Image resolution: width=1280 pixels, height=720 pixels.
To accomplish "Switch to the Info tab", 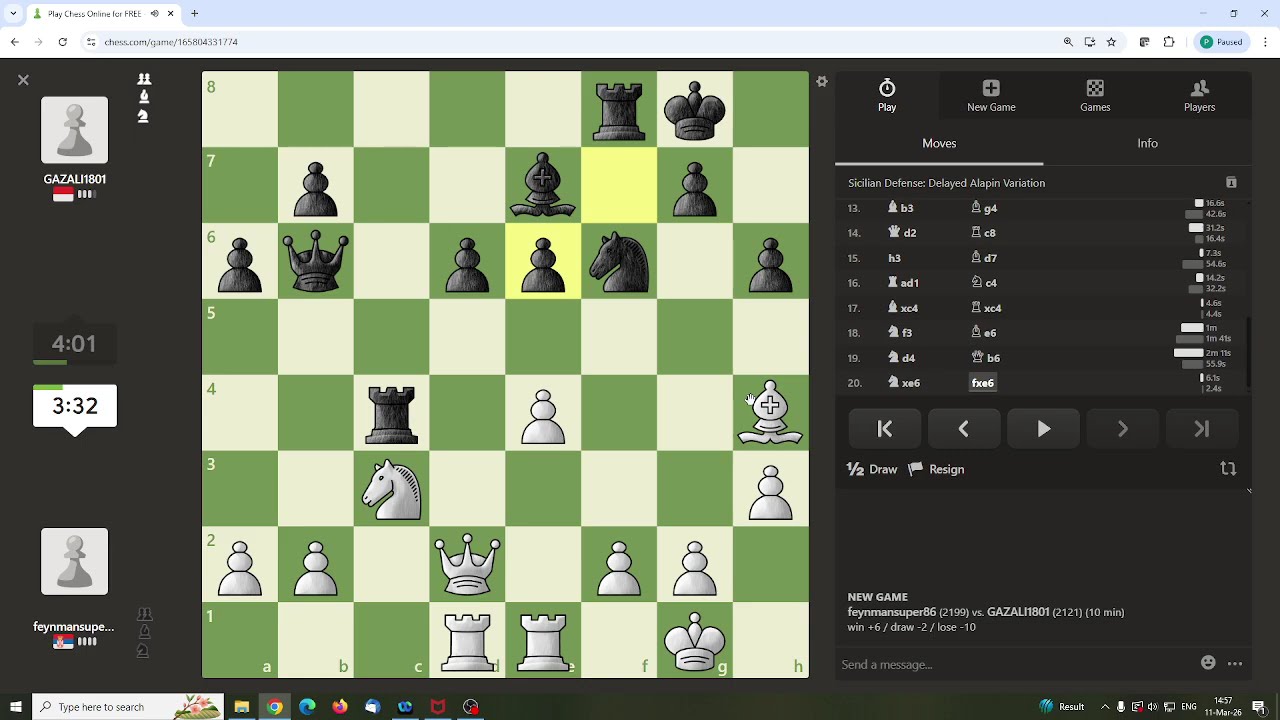I will [1147, 143].
